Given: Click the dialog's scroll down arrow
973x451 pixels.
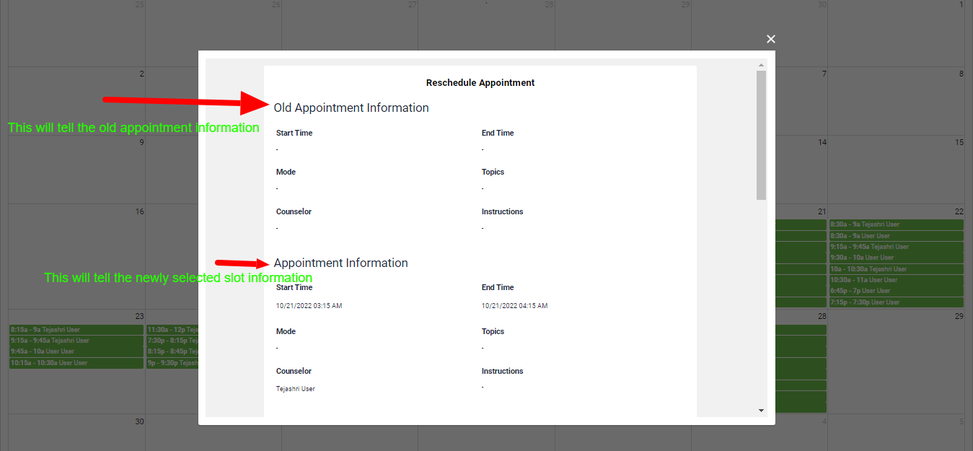Looking at the screenshot, I should 761,410.
